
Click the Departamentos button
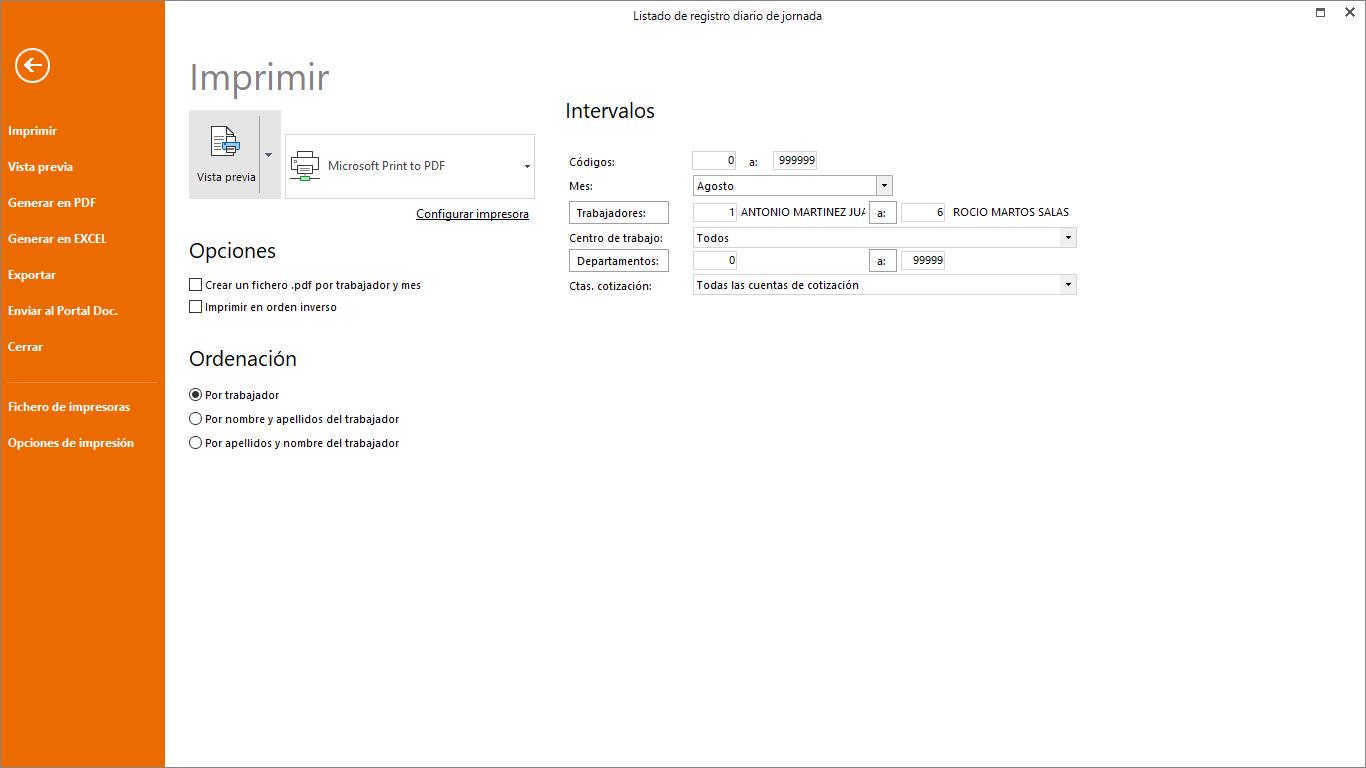coord(619,261)
